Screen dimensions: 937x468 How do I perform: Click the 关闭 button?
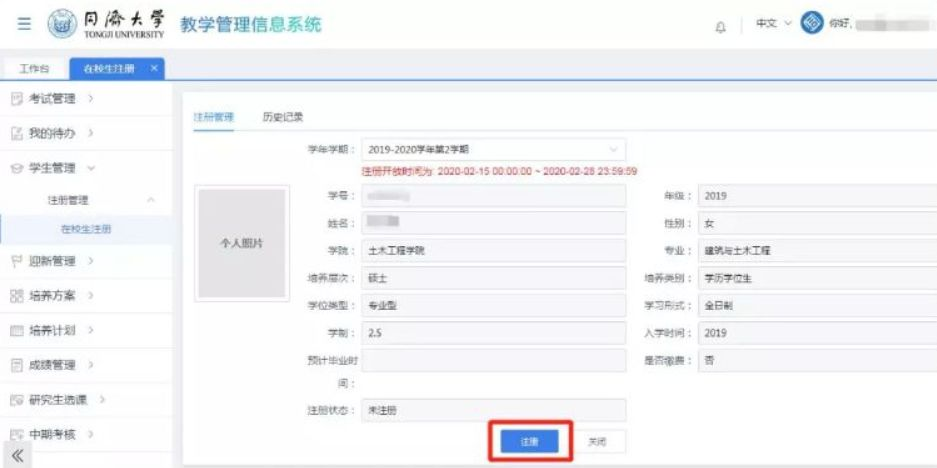pos(597,442)
